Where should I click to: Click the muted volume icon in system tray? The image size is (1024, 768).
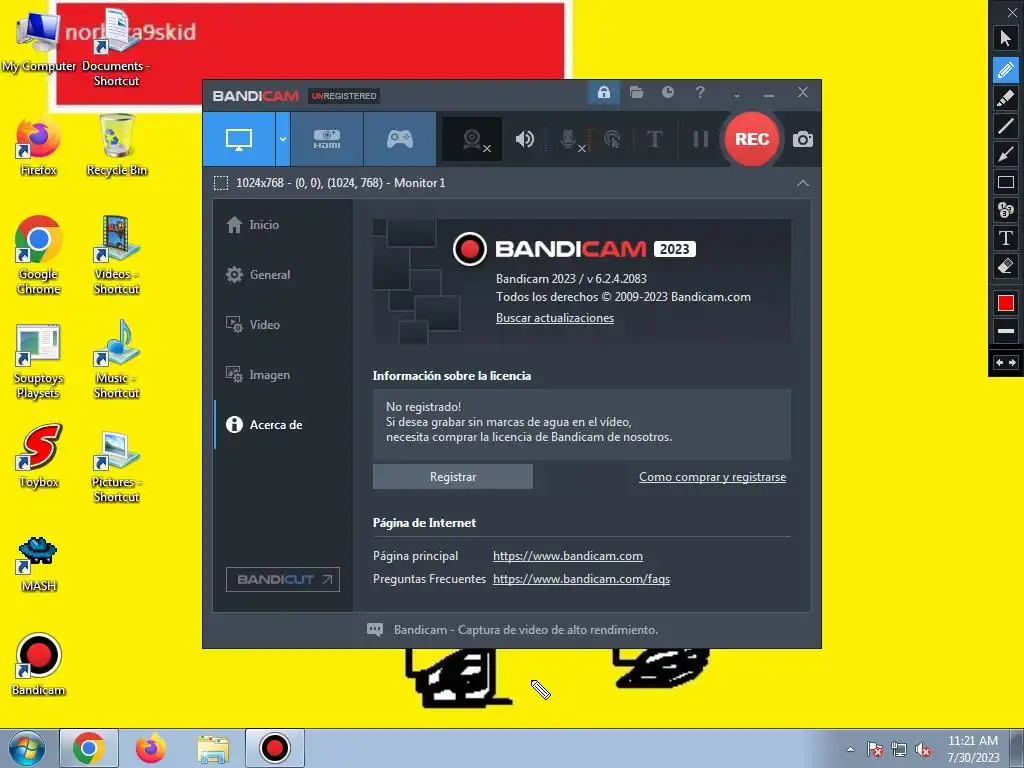coord(923,749)
